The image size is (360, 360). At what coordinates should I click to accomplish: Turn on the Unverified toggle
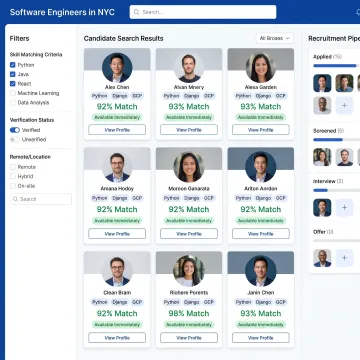click(15, 139)
